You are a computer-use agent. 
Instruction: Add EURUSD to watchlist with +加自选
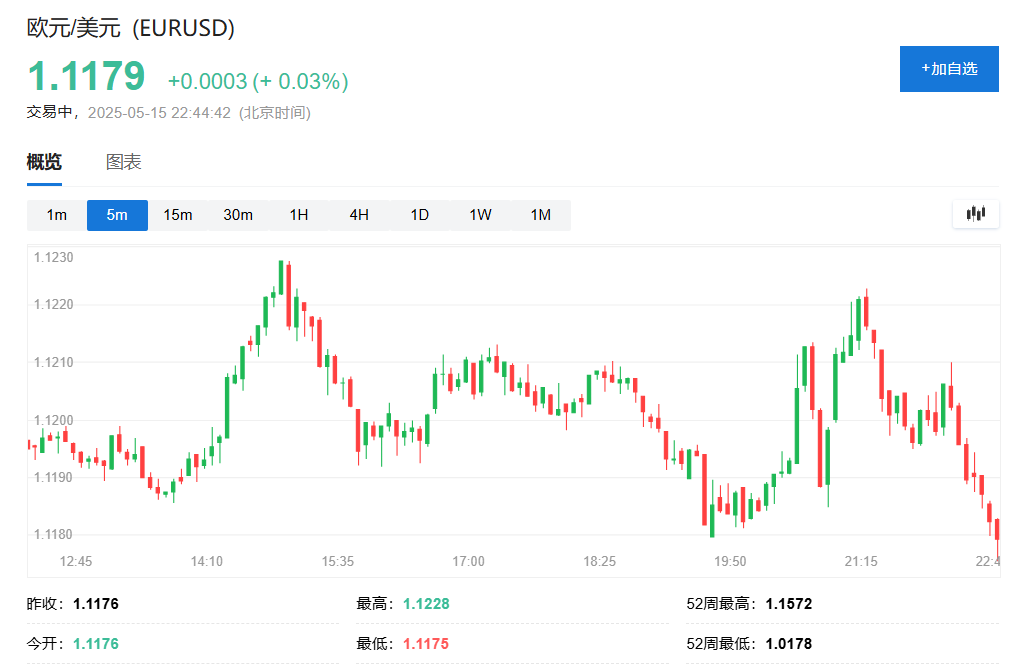[x=949, y=69]
